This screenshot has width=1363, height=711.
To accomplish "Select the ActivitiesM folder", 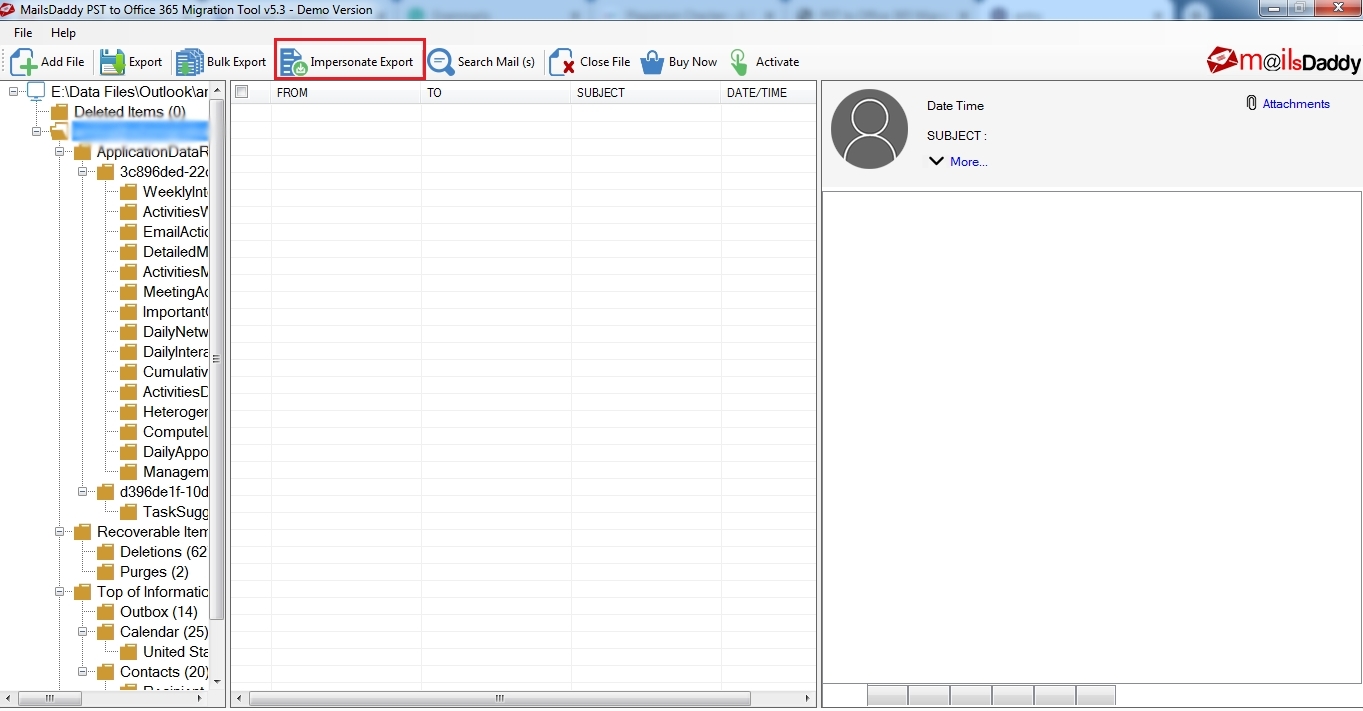I will point(164,271).
